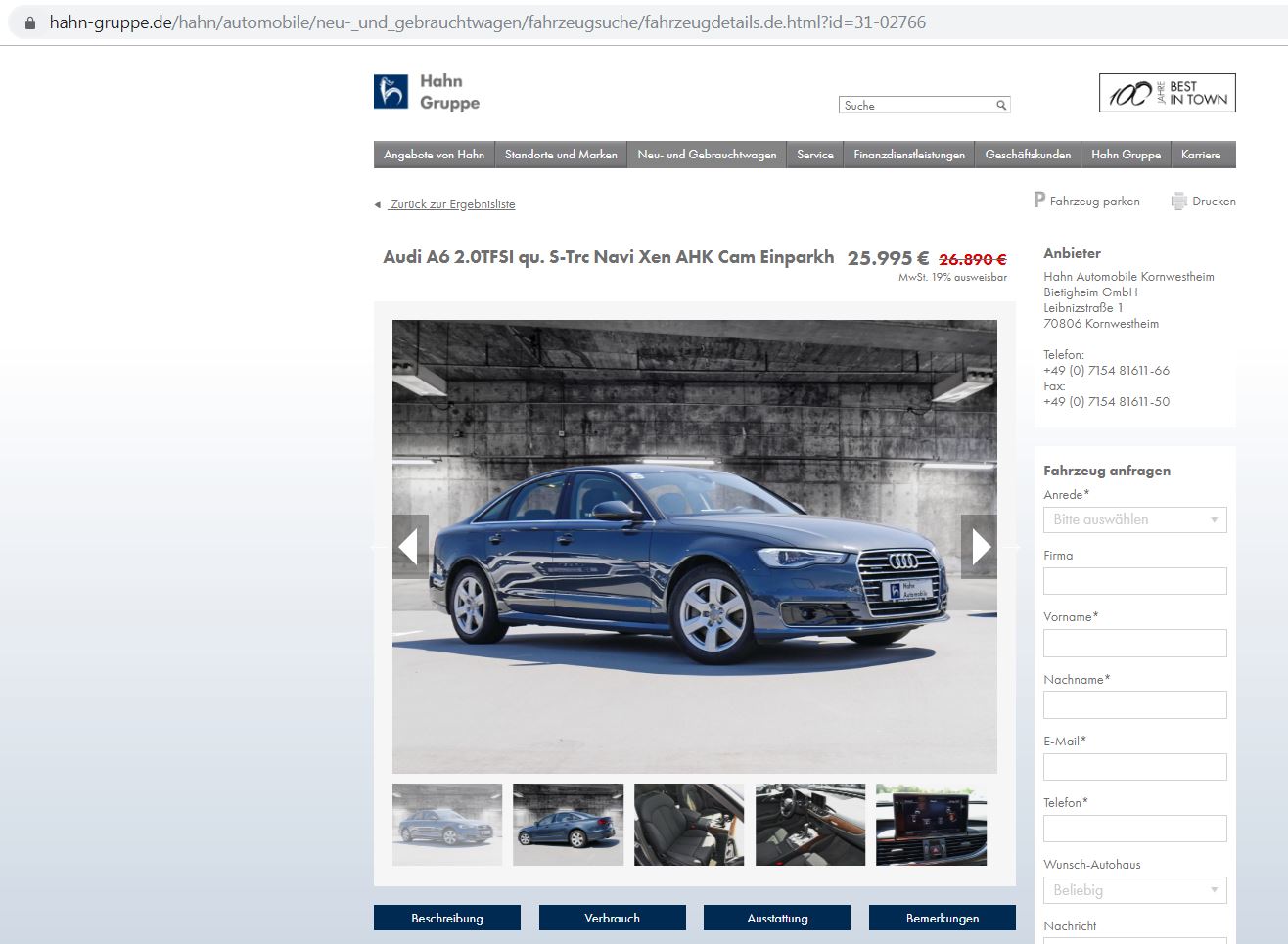Click the Leibnizstraße 1 address line
This screenshot has height=944, width=1288.
click(1083, 308)
